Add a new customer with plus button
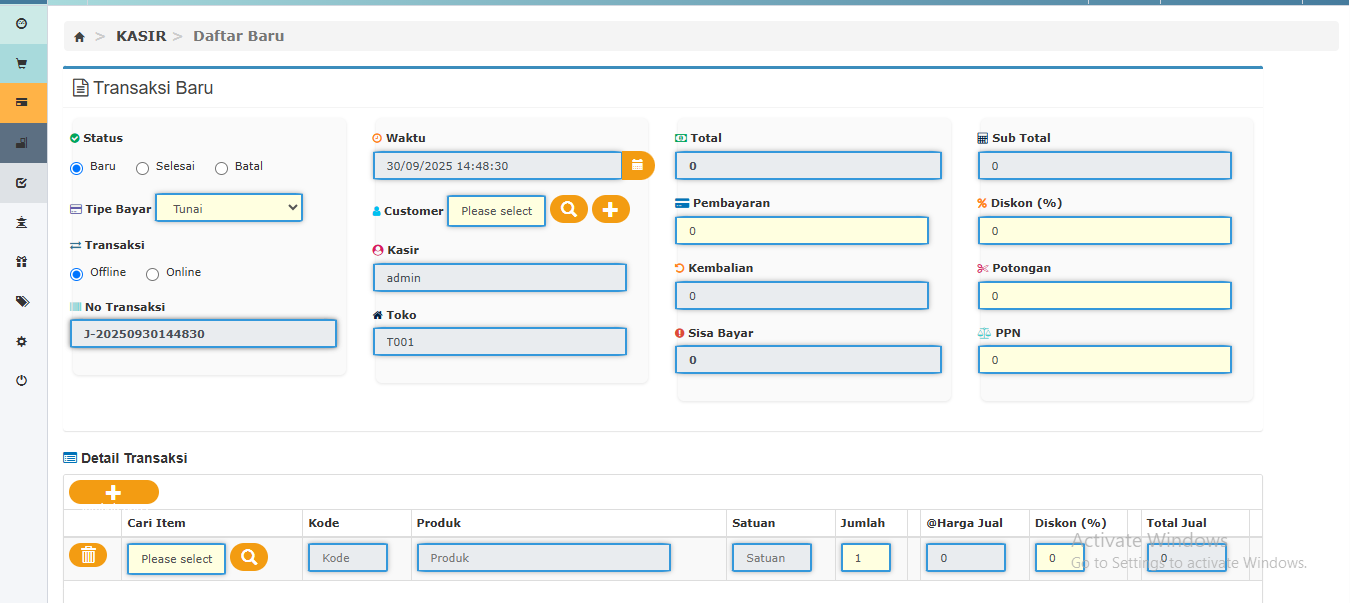Viewport: 1350px width, 603px height. (610, 209)
